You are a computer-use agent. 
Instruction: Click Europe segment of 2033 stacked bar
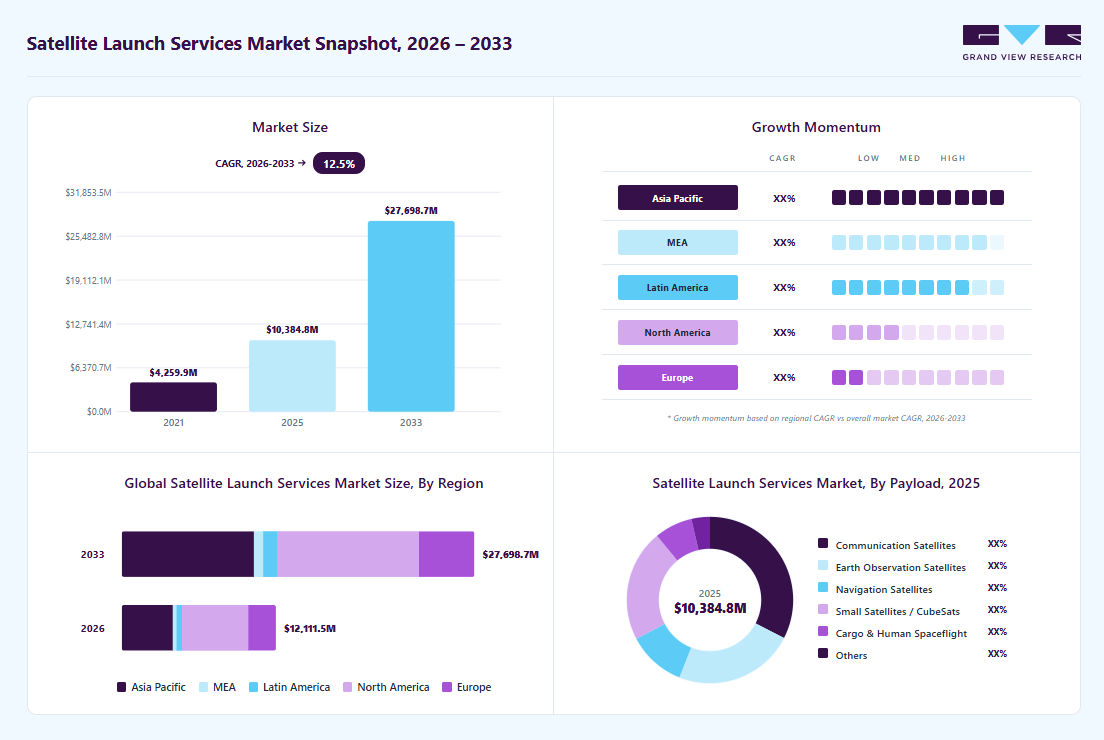click(x=446, y=554)
